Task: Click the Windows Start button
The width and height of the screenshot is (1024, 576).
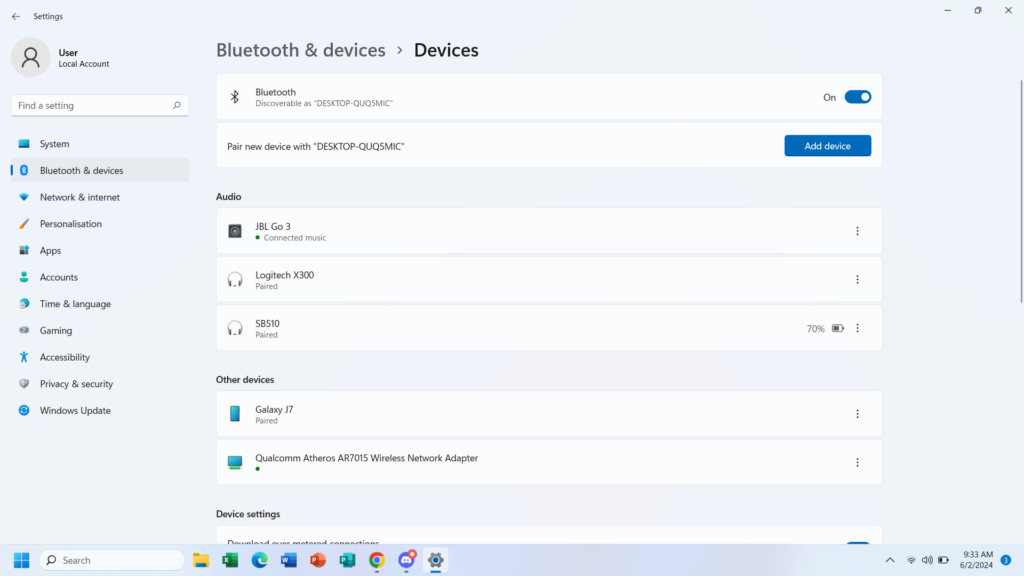Action: coord(21,560)
